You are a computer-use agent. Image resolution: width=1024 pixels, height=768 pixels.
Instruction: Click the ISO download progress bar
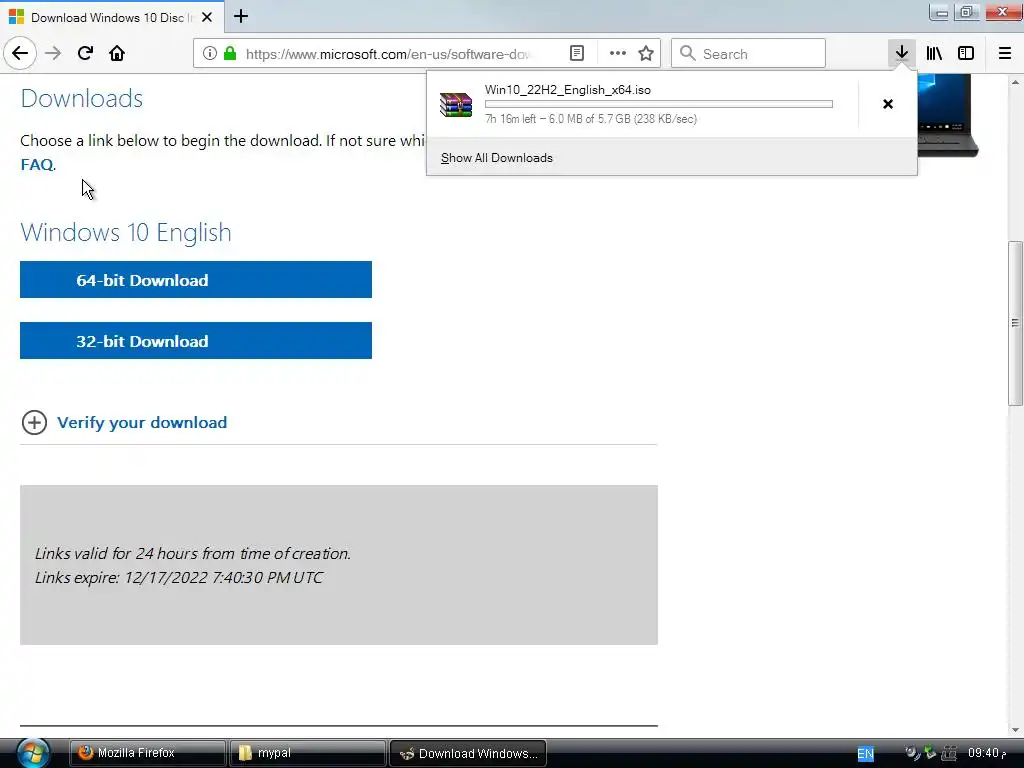pyautogui.click(x=659, y=104)
